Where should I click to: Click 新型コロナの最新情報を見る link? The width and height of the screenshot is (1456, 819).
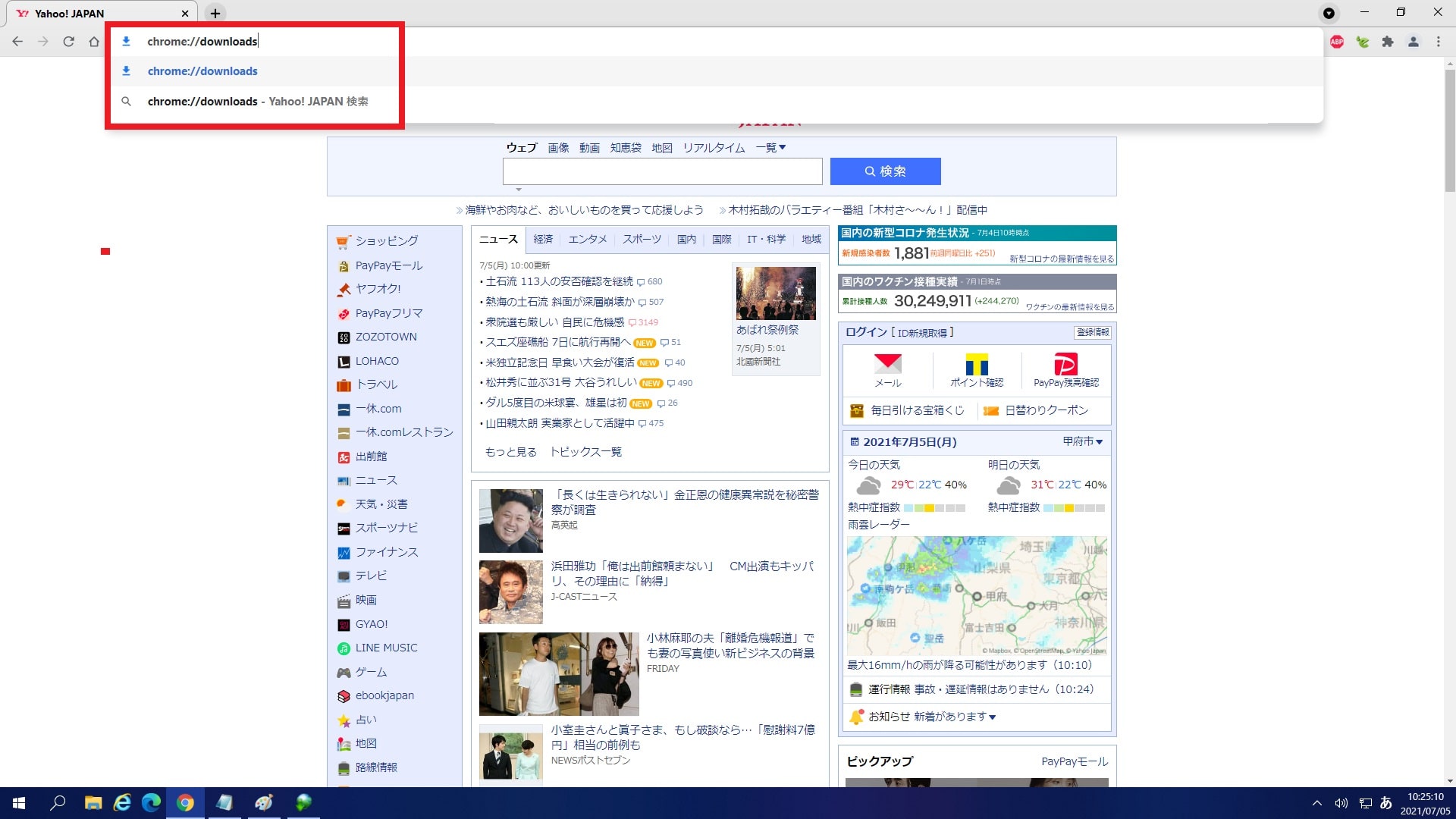(x=1062, y=259)
